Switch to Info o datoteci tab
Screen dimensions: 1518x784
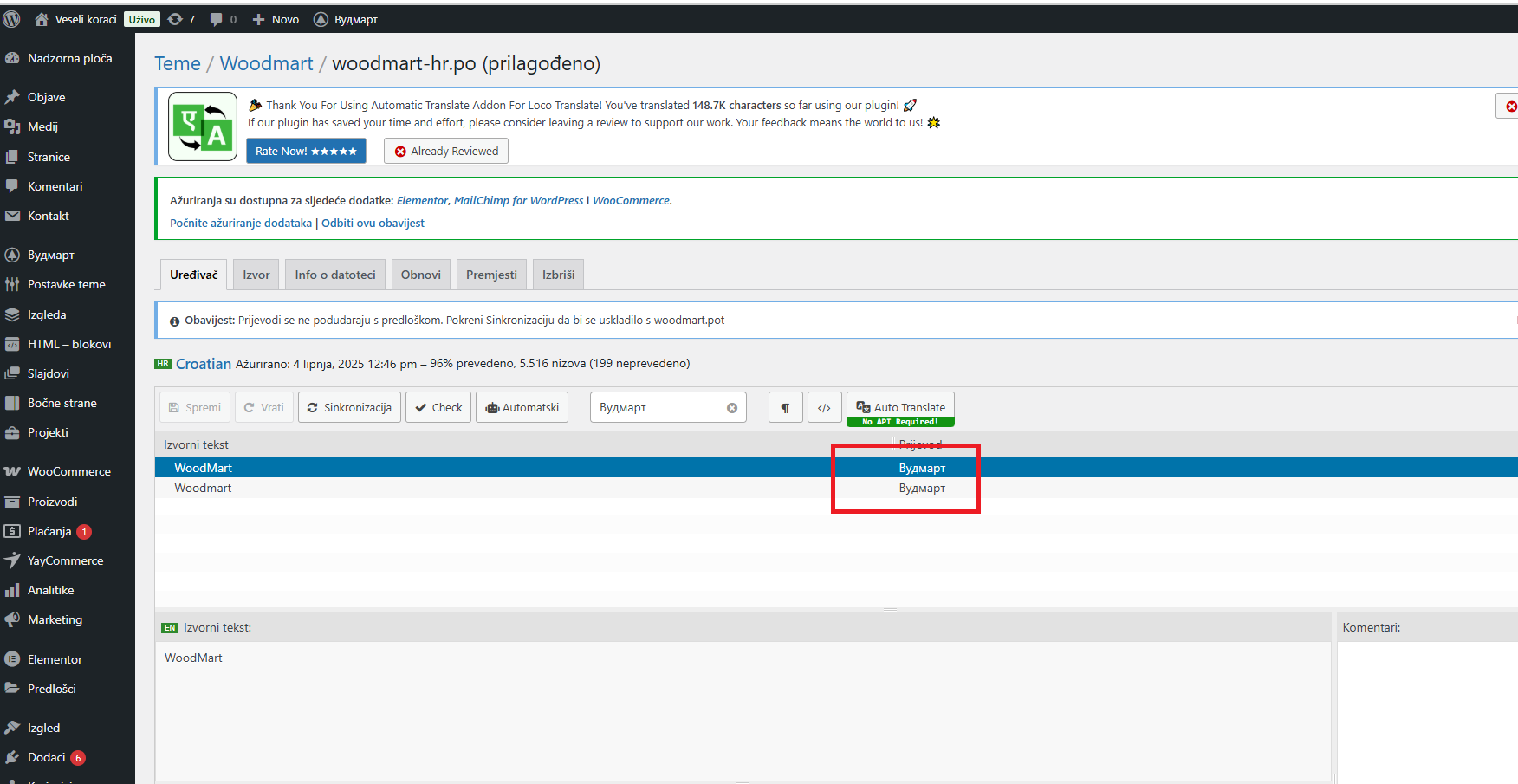point(335,275)
